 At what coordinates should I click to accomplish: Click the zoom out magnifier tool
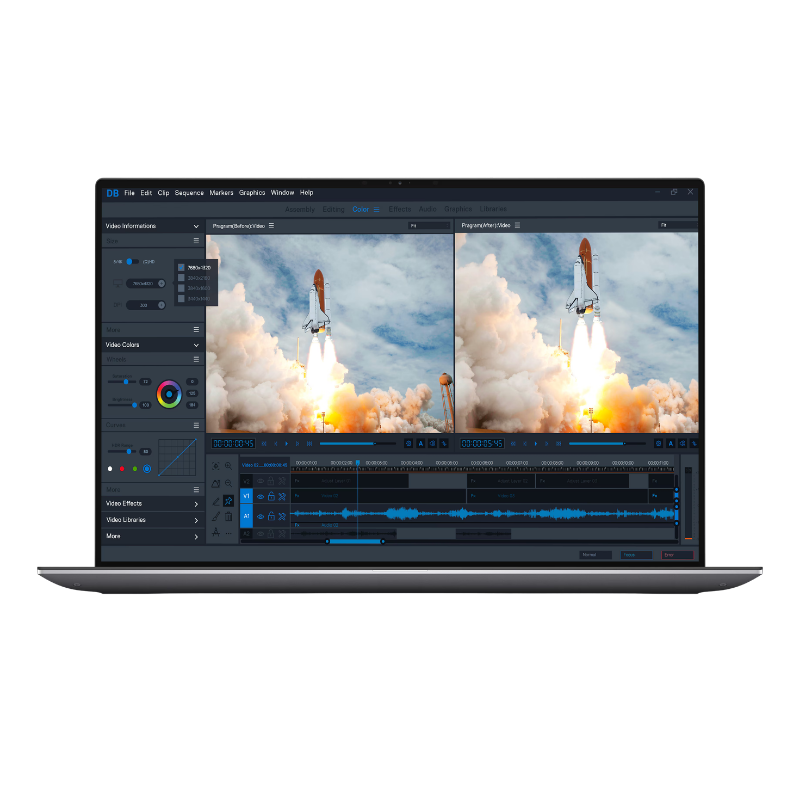click(229, 483)
